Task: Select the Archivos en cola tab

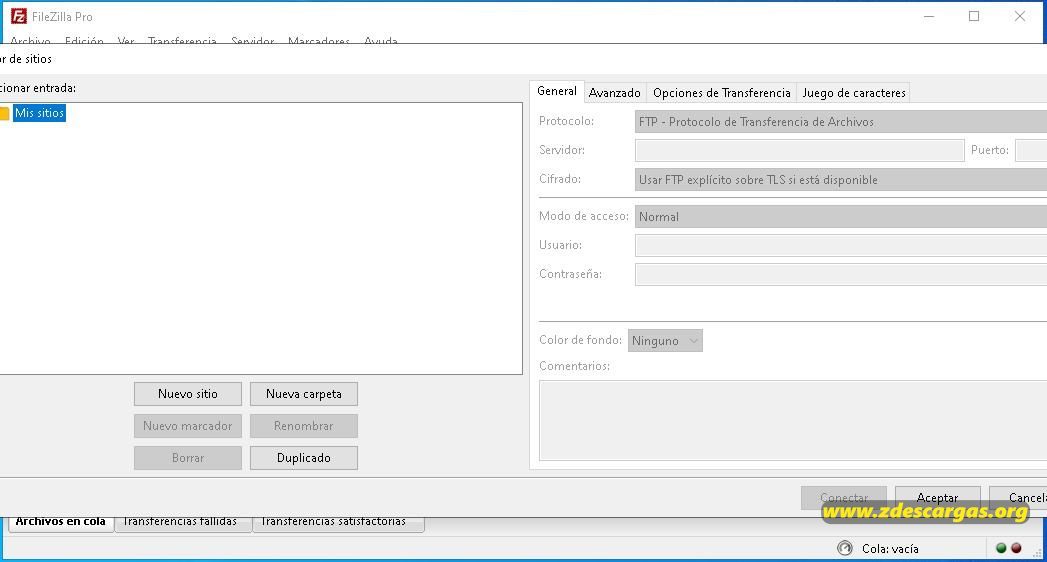Action: click(x=61, y=523)
